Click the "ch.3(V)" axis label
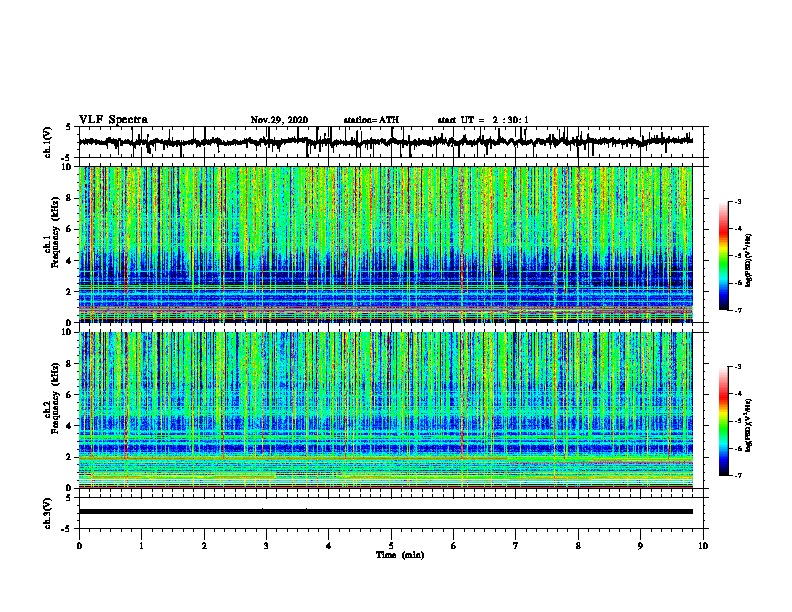 tap(47, 513)
